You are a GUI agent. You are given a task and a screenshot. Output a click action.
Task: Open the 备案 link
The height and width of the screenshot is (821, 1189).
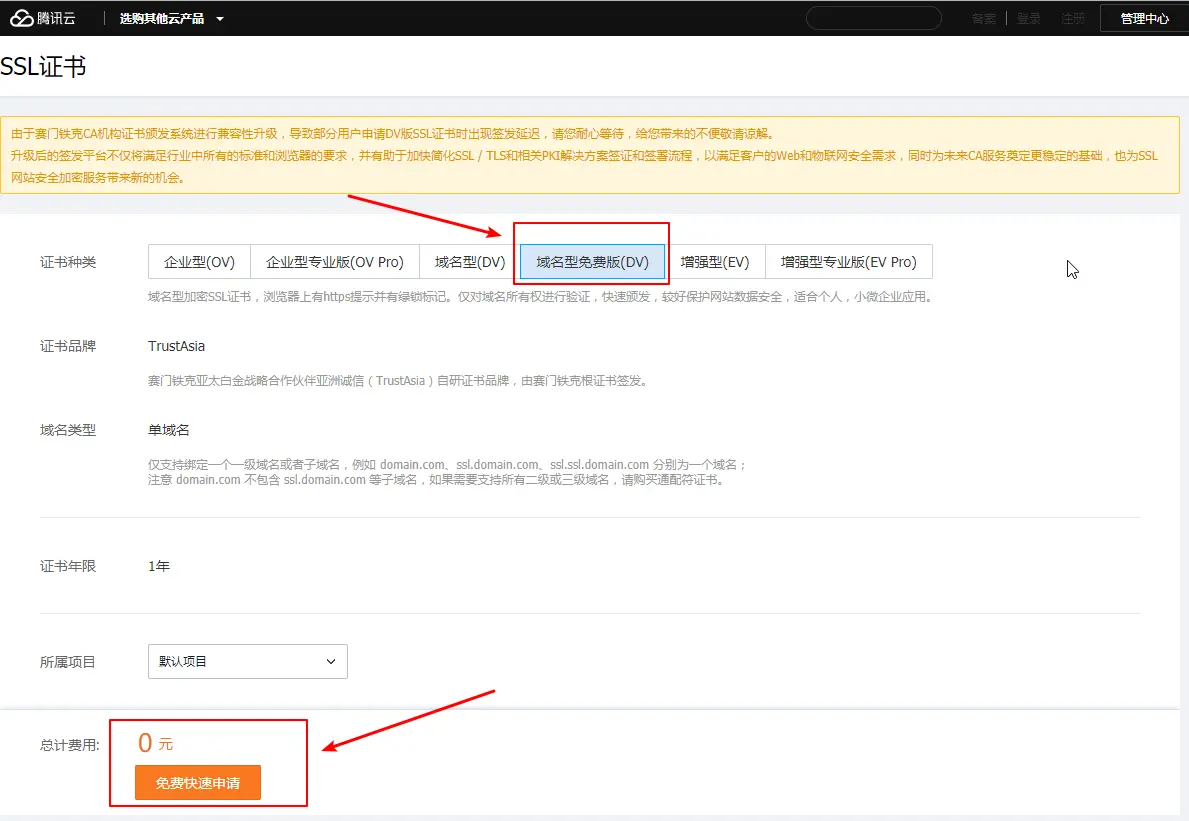click(984, 18)
